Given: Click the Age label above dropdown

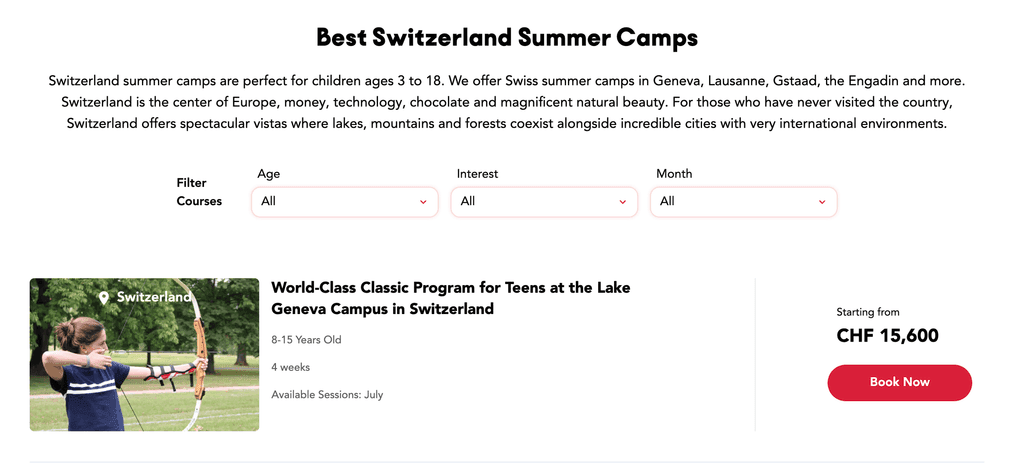Looking at the screenshot, I should [x=268, y=174].
